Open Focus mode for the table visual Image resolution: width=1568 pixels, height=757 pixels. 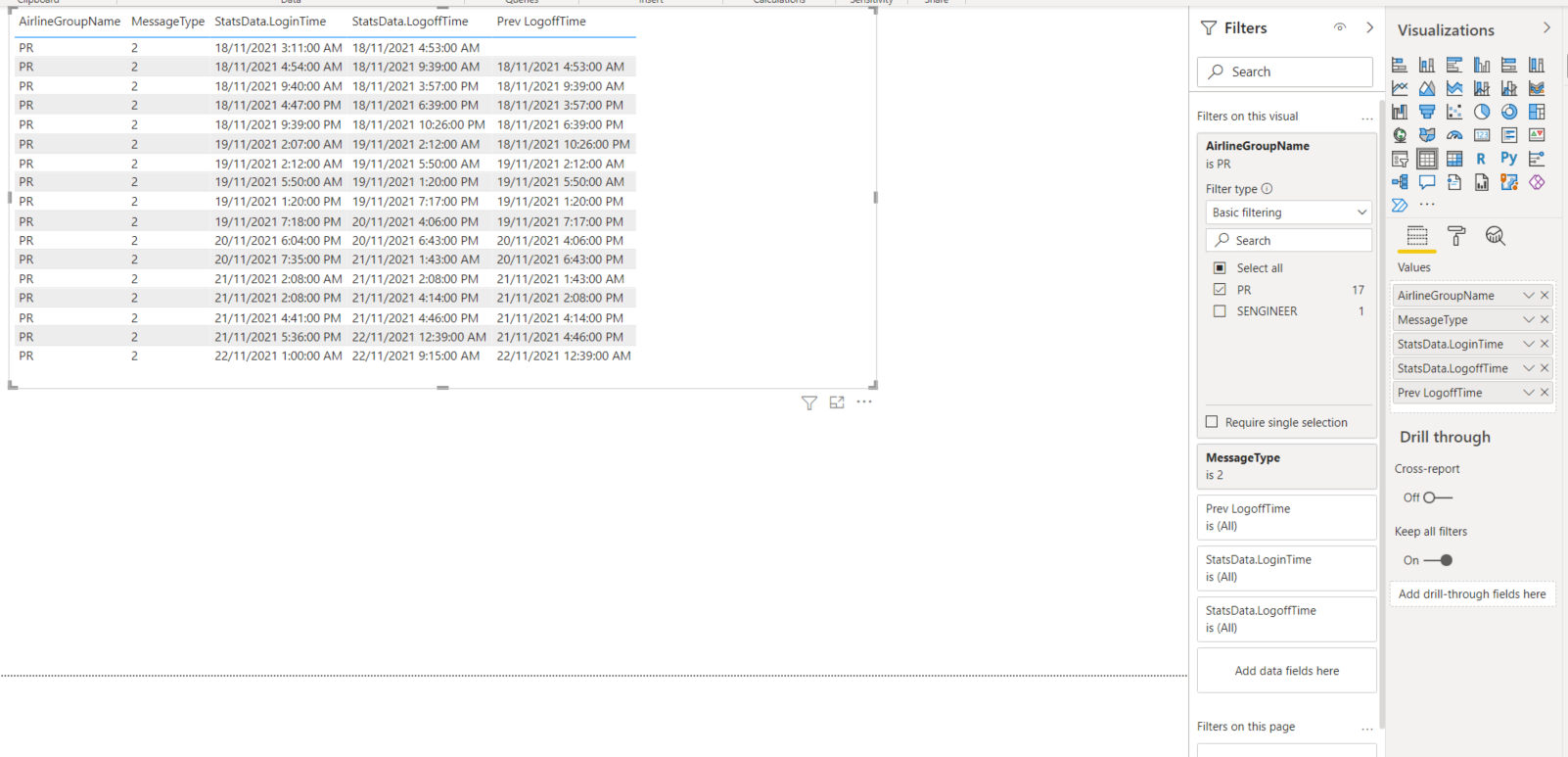point(837,402)
